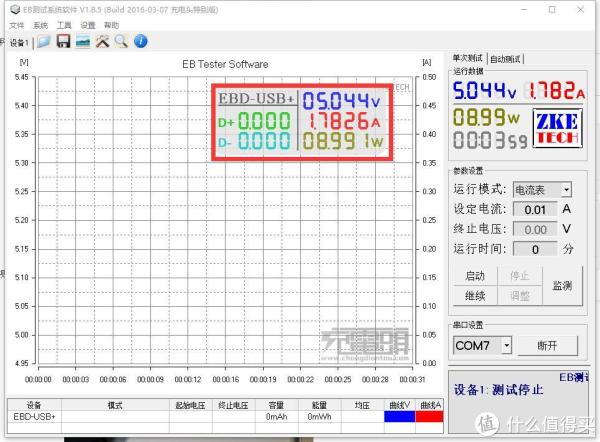
Task: Open the tools settings hammer icon
Action: pyautogui.click(x=102, y=41)
